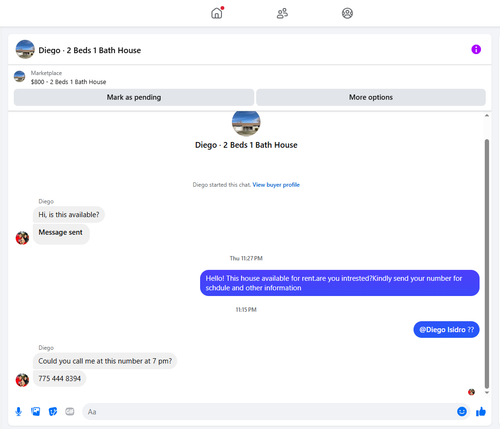Open the GIF picker icon
This screenshot has width=500, height=429.
(70, 412)
